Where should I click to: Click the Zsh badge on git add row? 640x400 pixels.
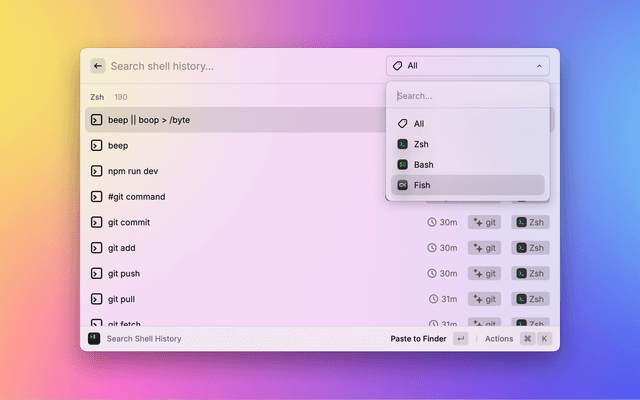tap(530, 248)
